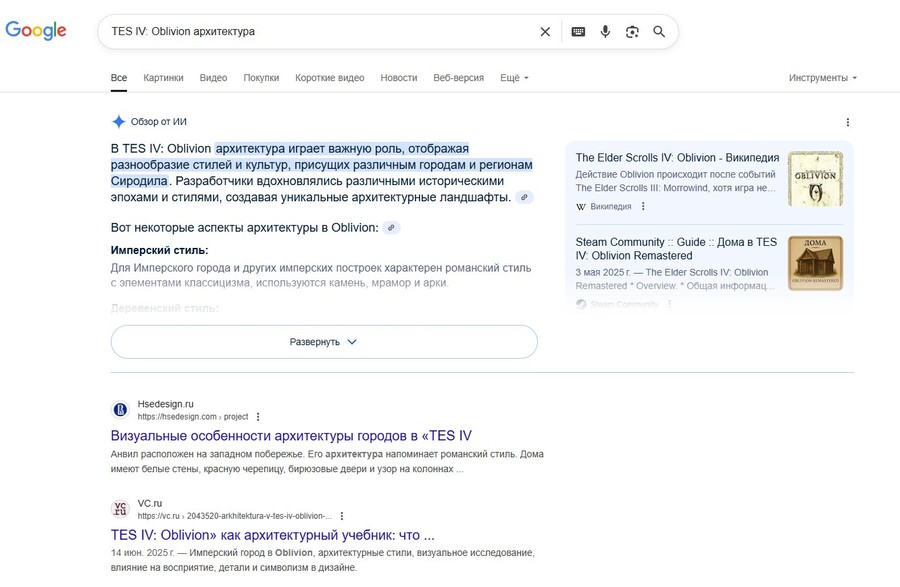Start voice search with microphone icon
Image resolution: width=900 pixels, height=587 pixels.
(x=605, y=32)
